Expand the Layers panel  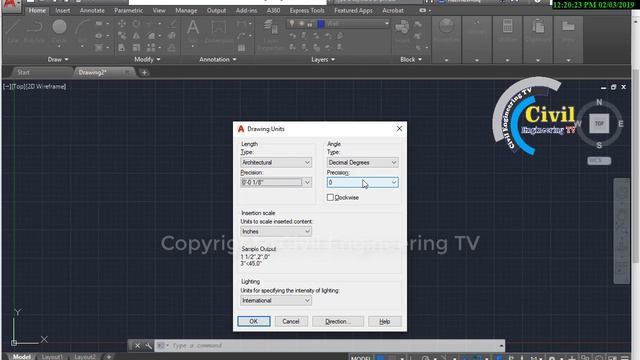323,60
